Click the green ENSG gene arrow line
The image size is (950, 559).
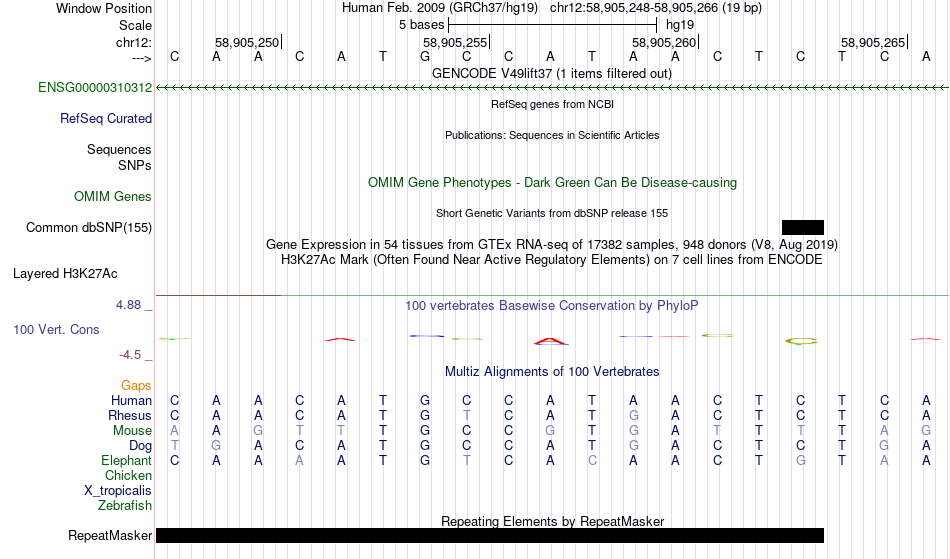pyautogui.click(x=552, y=88)
